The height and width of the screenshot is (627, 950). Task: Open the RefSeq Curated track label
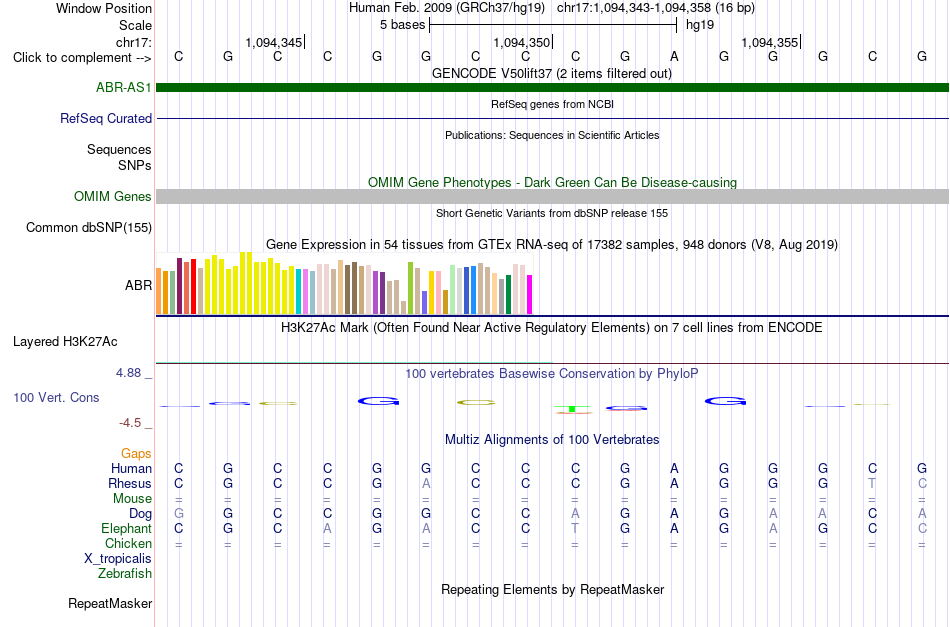pyautogui.click(x=106, y=118)
